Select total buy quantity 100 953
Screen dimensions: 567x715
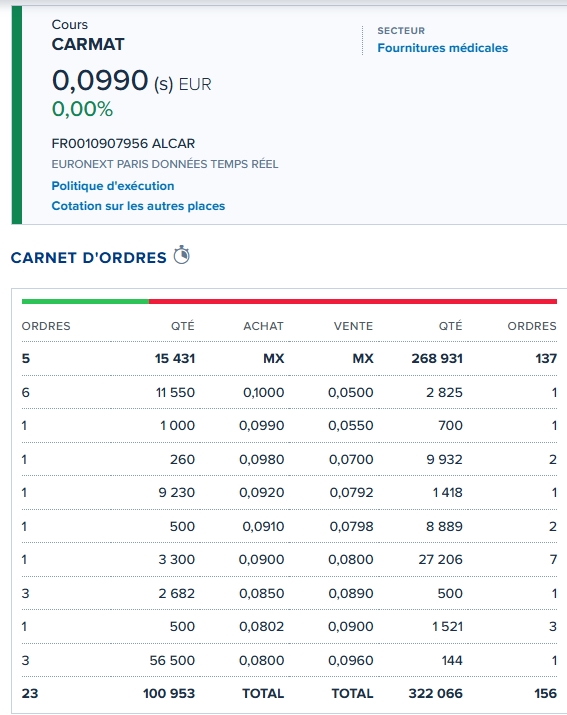tap(169, 694)
